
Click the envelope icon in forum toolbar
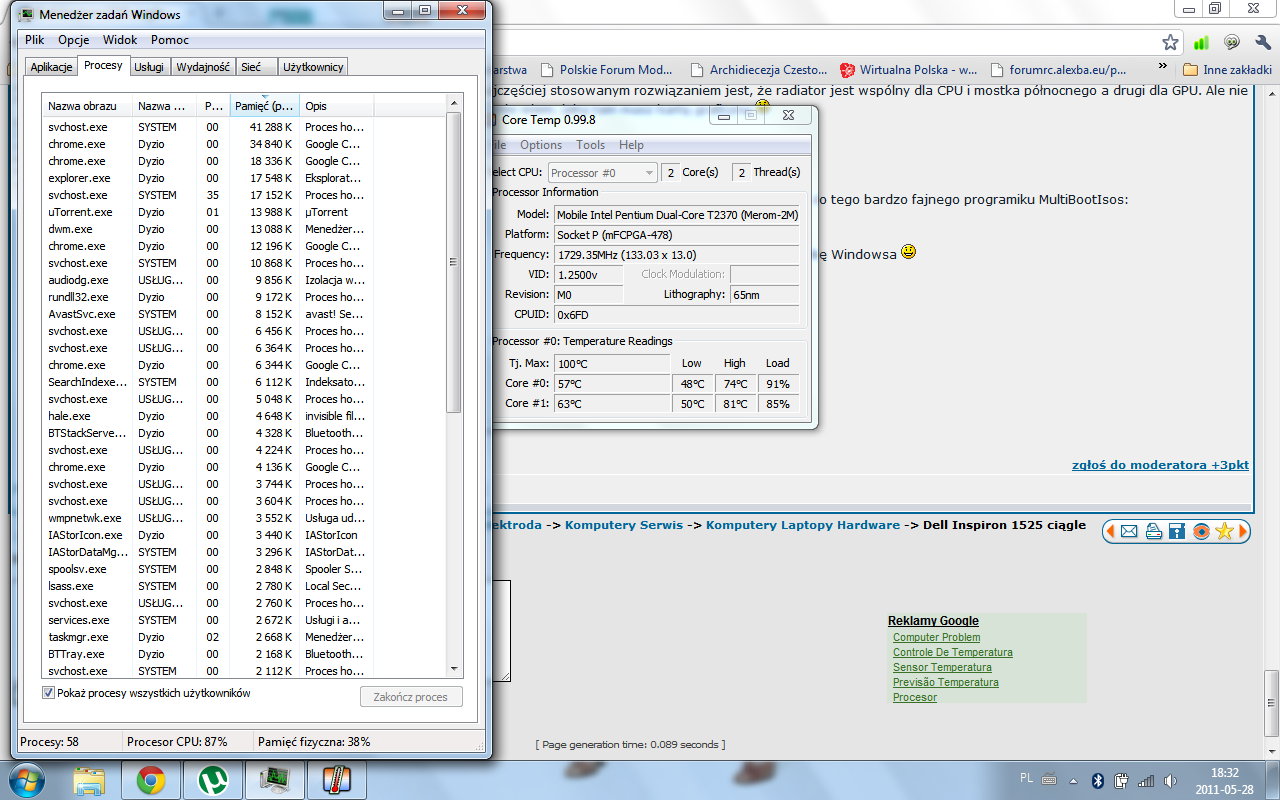tap(1129, 531)
